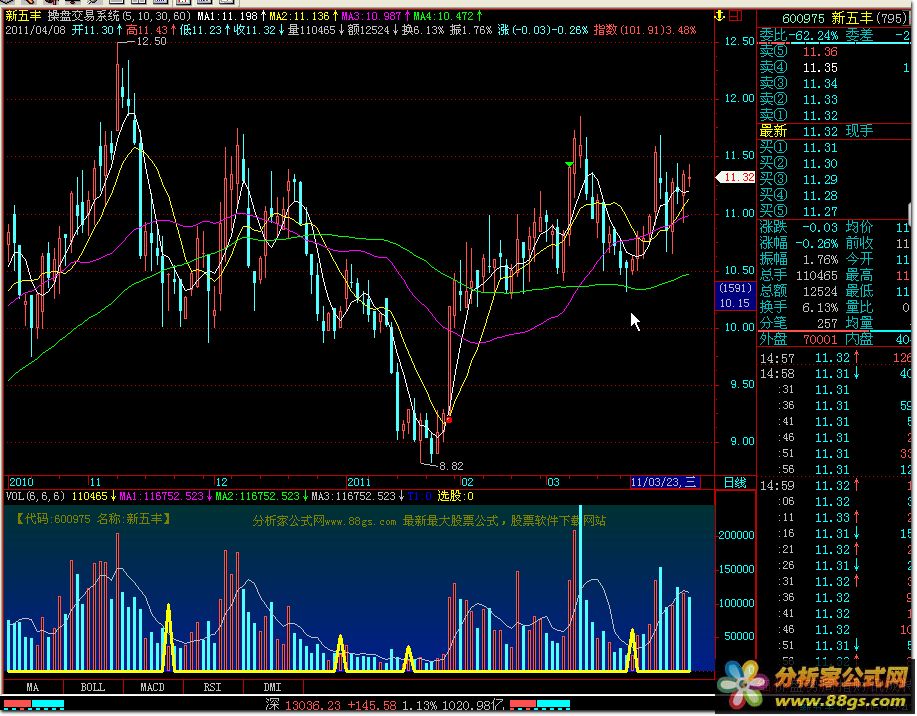Click the MA2:11.136 value
This screenshot has width=917, height=716.
[299, 16]
